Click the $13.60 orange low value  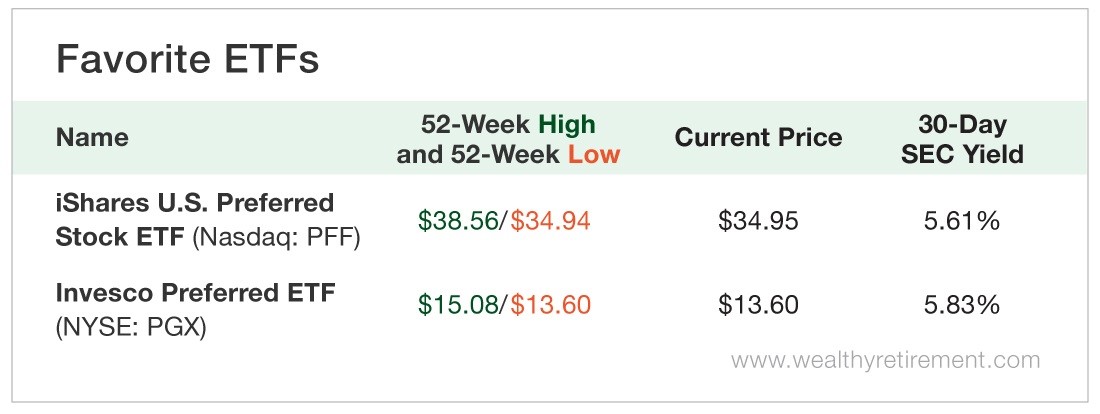coord(550,305)
